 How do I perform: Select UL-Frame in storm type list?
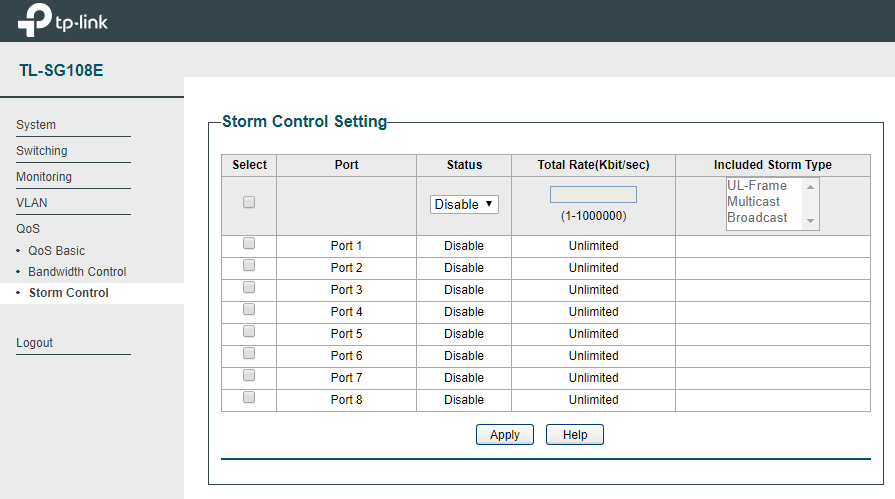coord(757,186)
